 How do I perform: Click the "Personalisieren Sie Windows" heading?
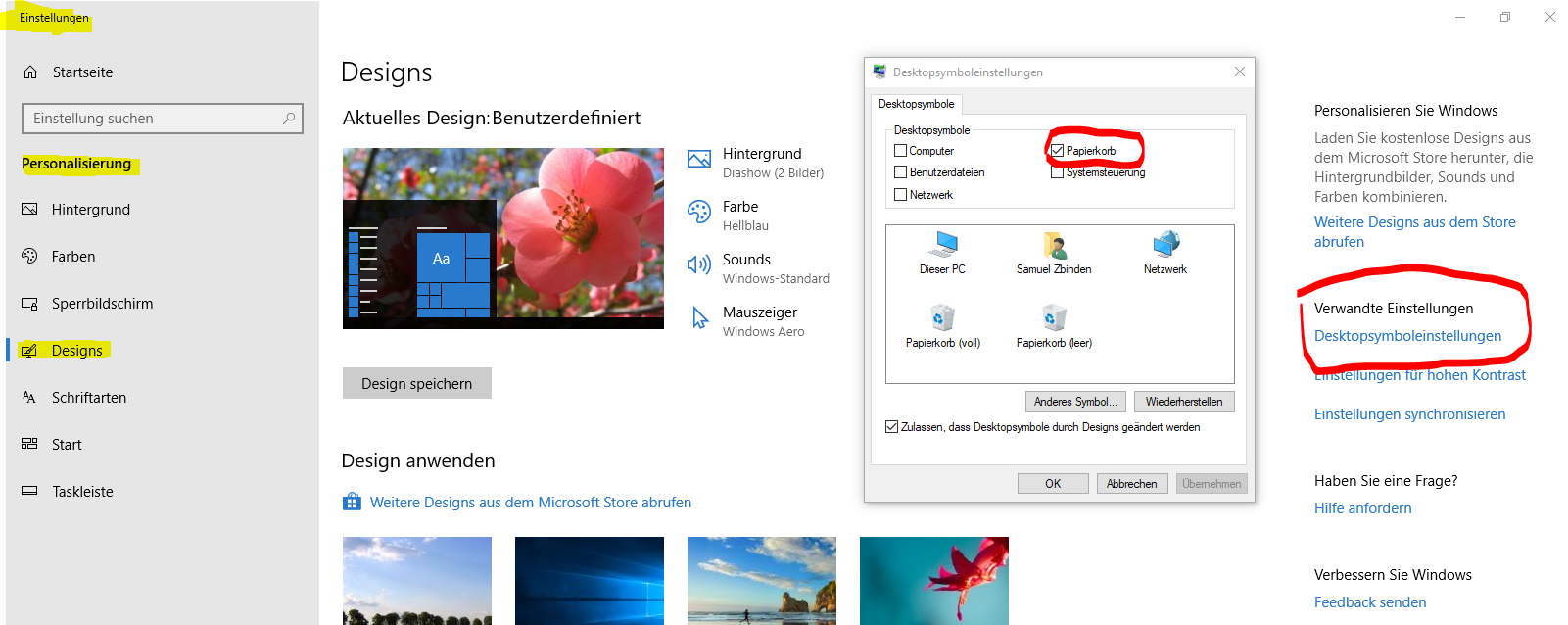click(1406, 111)
